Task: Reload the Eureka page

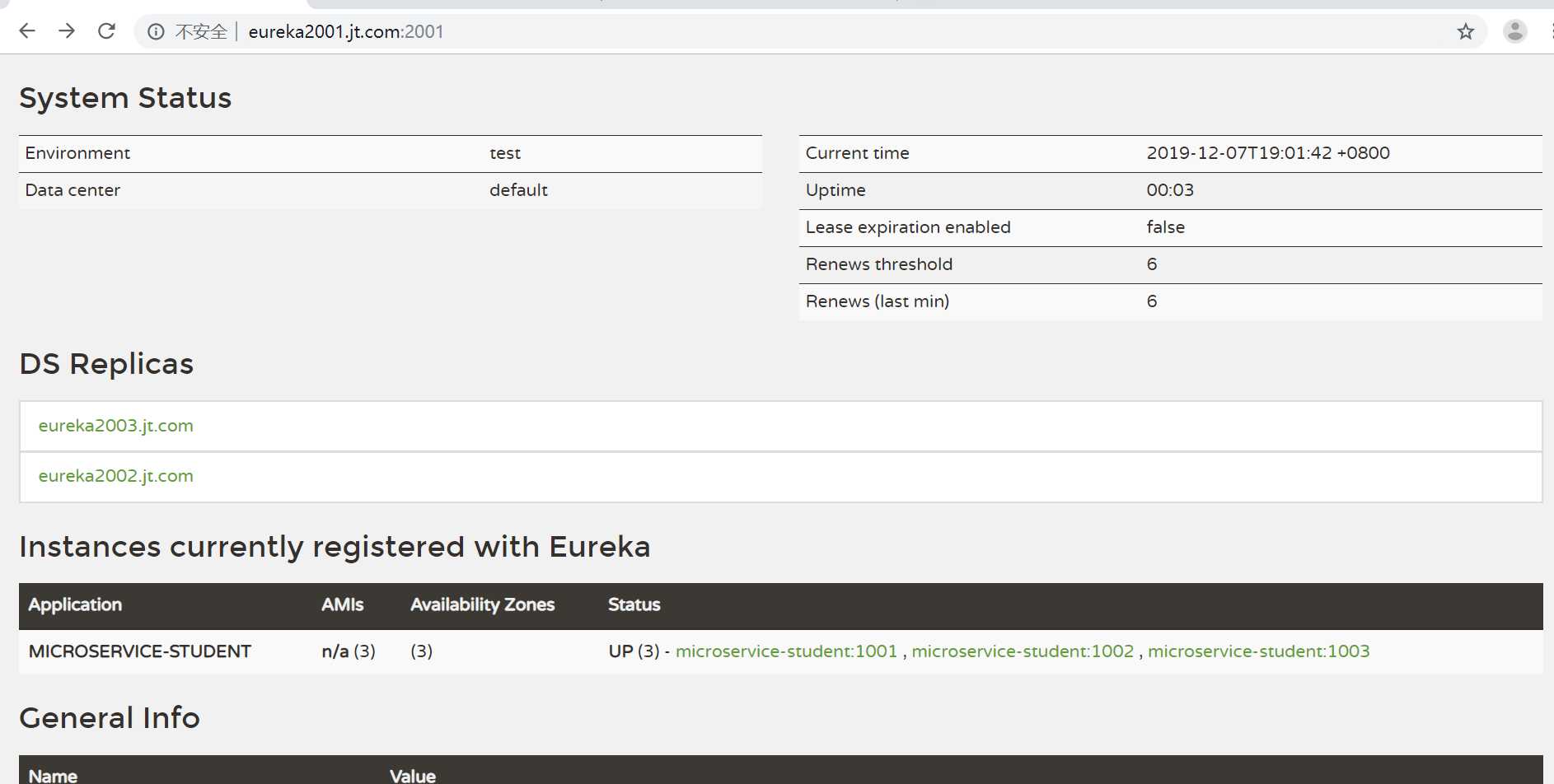Action: pos(106,31)
